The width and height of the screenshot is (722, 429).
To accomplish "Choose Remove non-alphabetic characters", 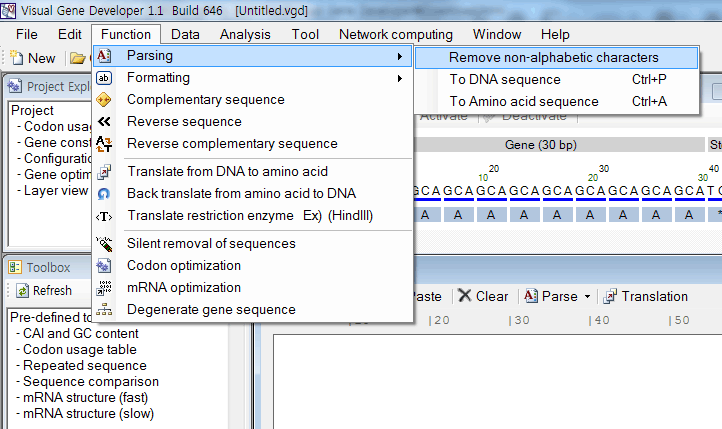I will (x=553, y=58).
